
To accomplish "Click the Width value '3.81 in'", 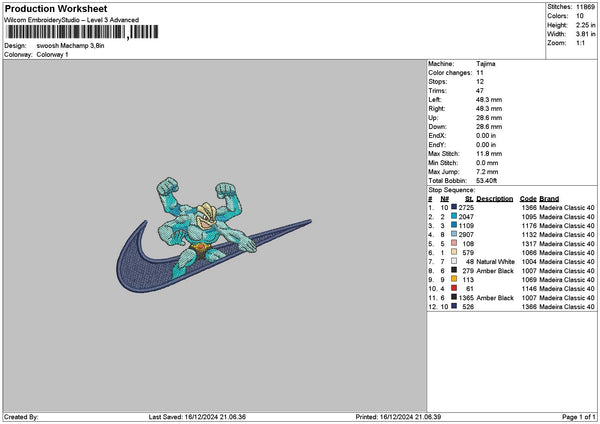I will 585,34.
